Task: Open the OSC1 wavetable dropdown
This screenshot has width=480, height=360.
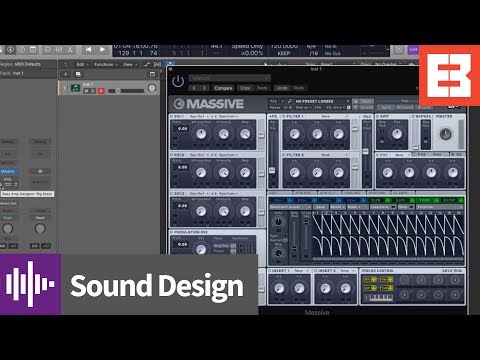Action: [199, 117]
